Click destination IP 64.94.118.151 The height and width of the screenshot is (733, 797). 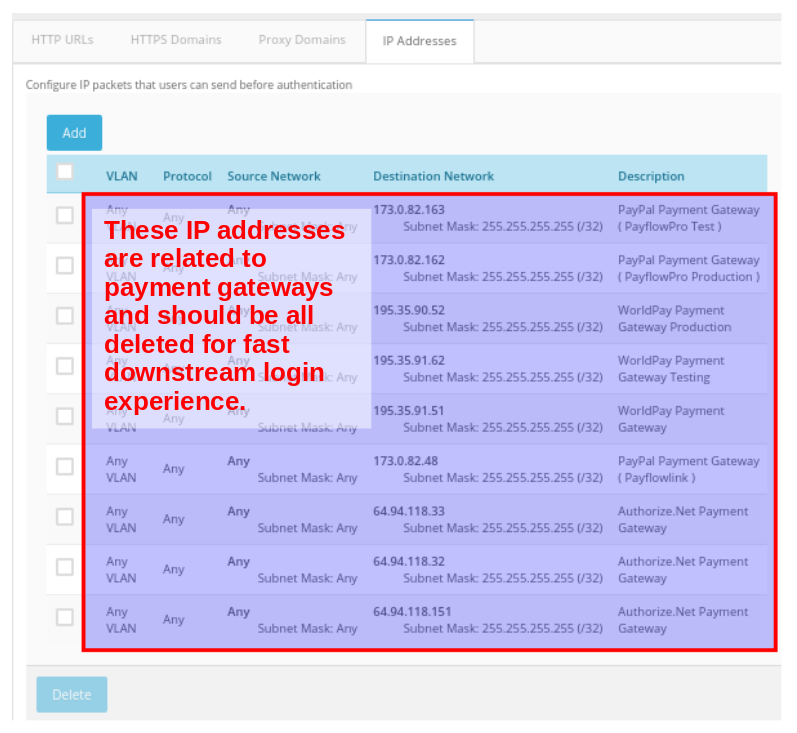point(412,613)
